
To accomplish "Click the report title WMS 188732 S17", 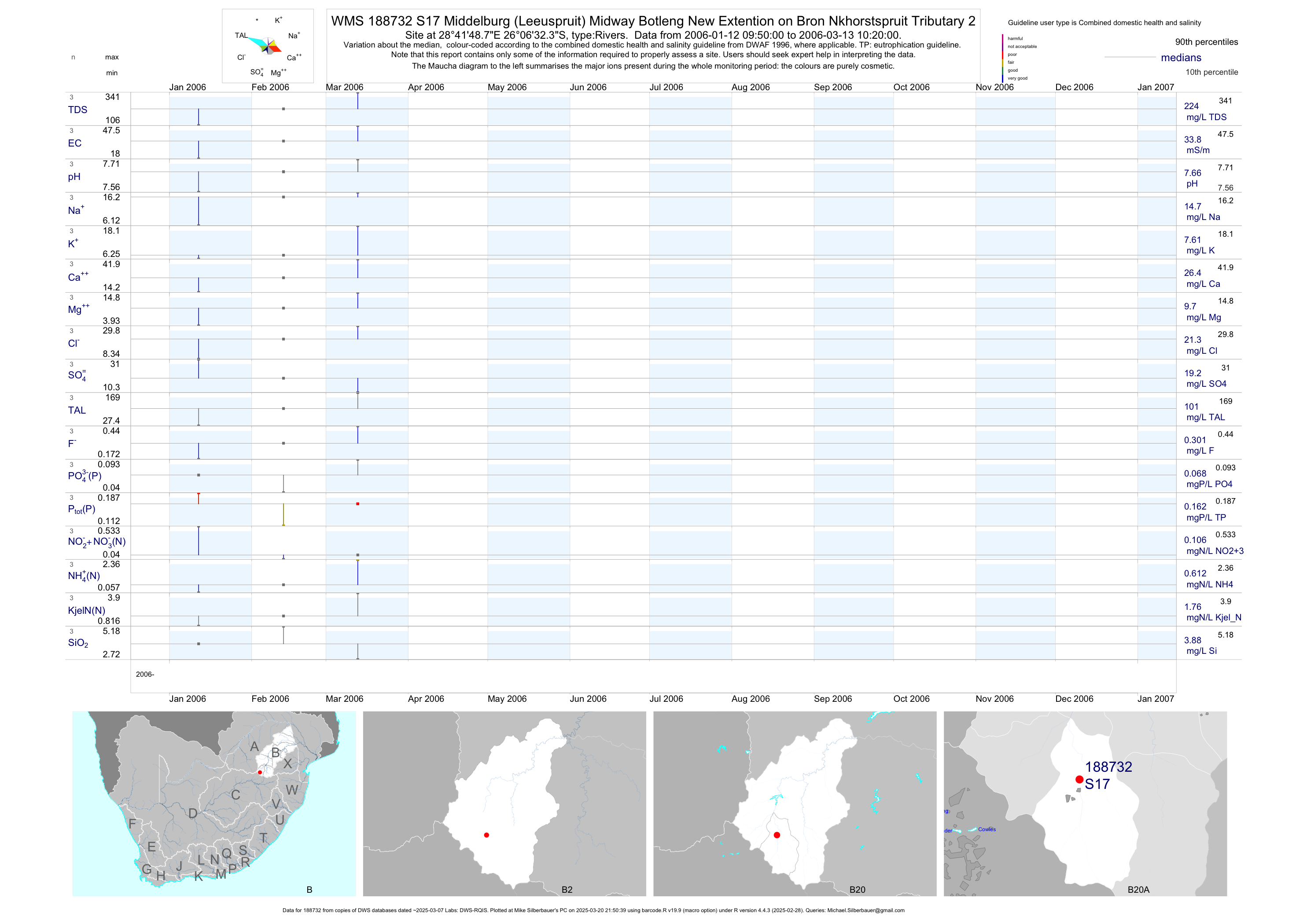I will [x=653, y=21].
